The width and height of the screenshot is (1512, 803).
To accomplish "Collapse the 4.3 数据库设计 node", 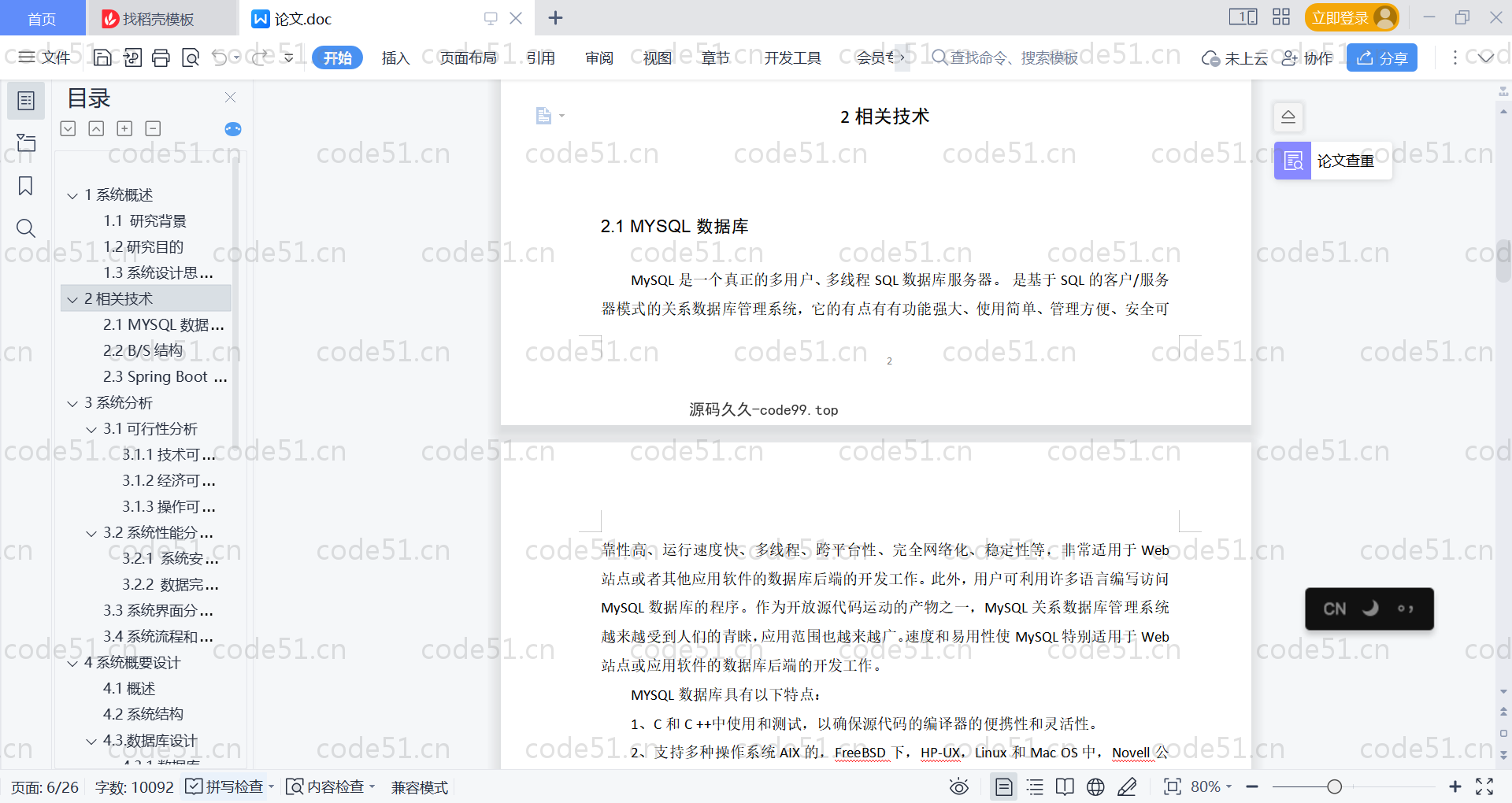I will pos(91,741).
